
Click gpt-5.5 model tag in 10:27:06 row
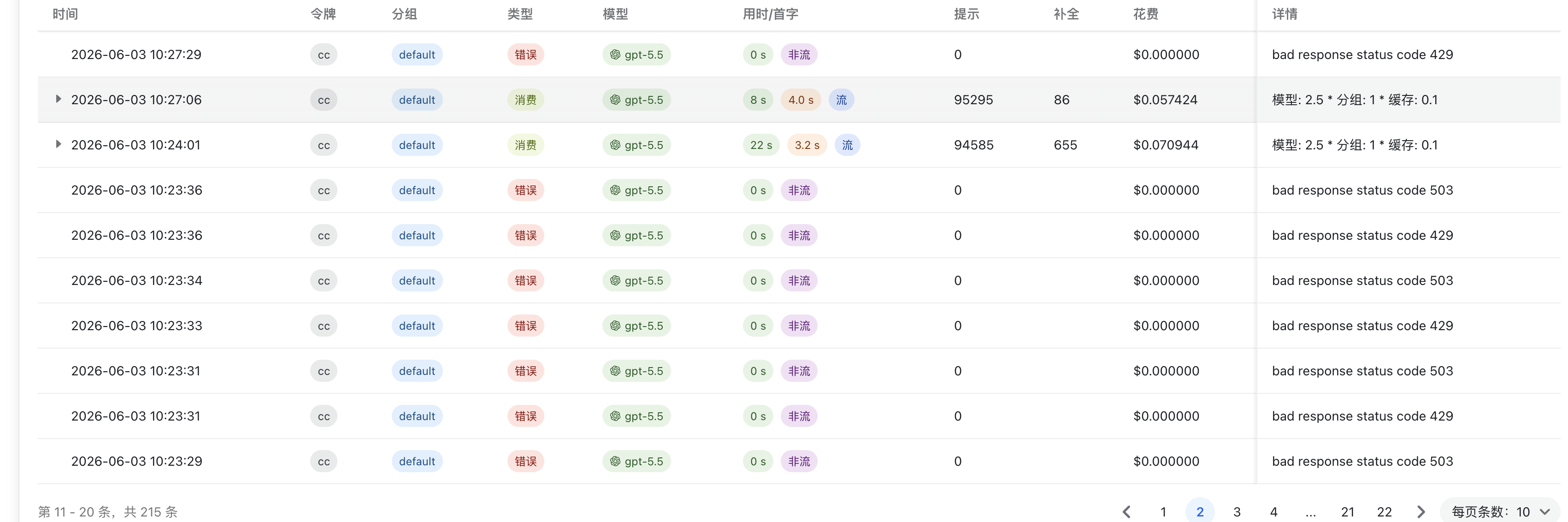coord(637,100)
